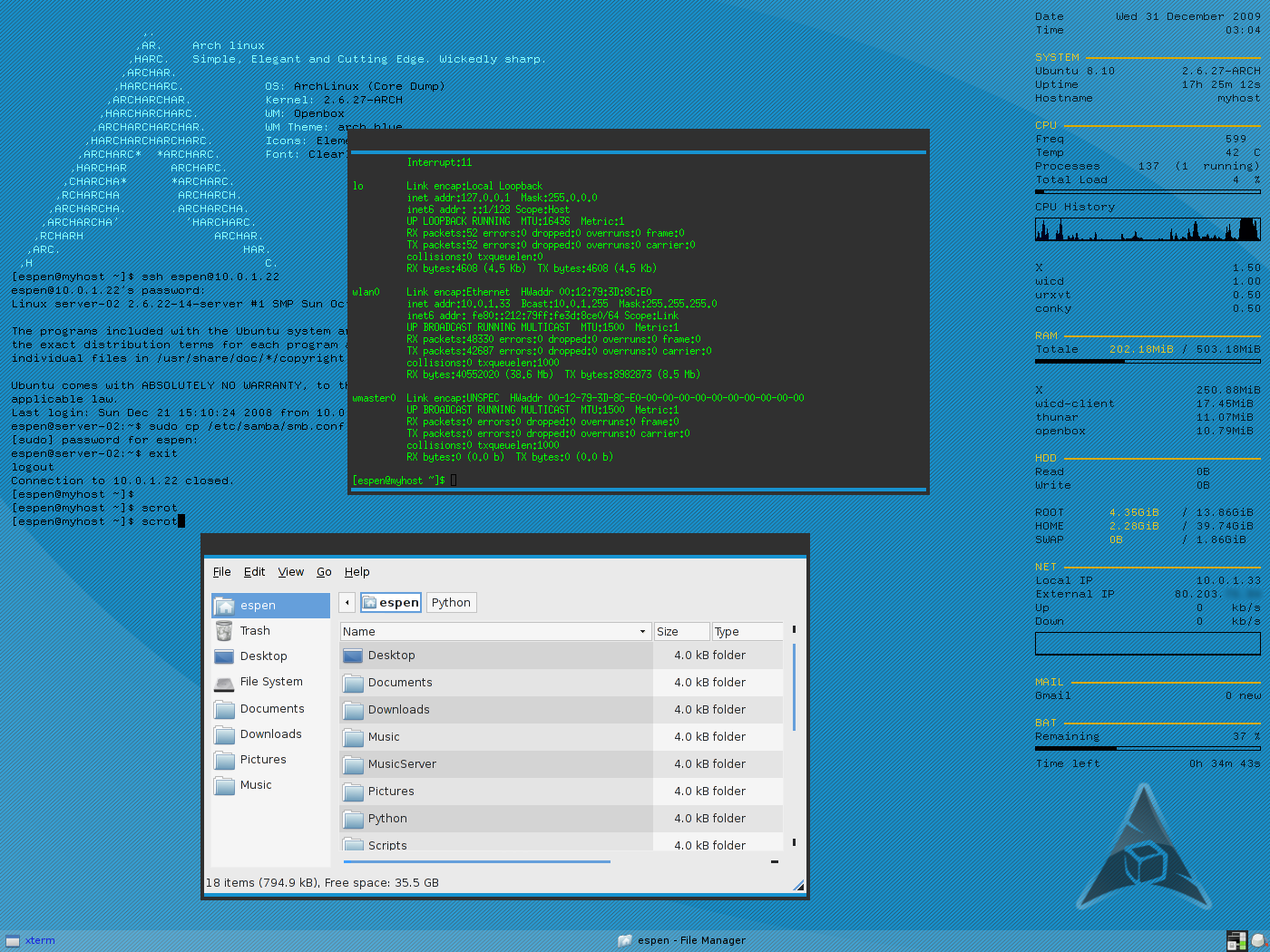Click the Documents folder icon in sidebar
The image size is (1270, 952).
tap(224, 709)
